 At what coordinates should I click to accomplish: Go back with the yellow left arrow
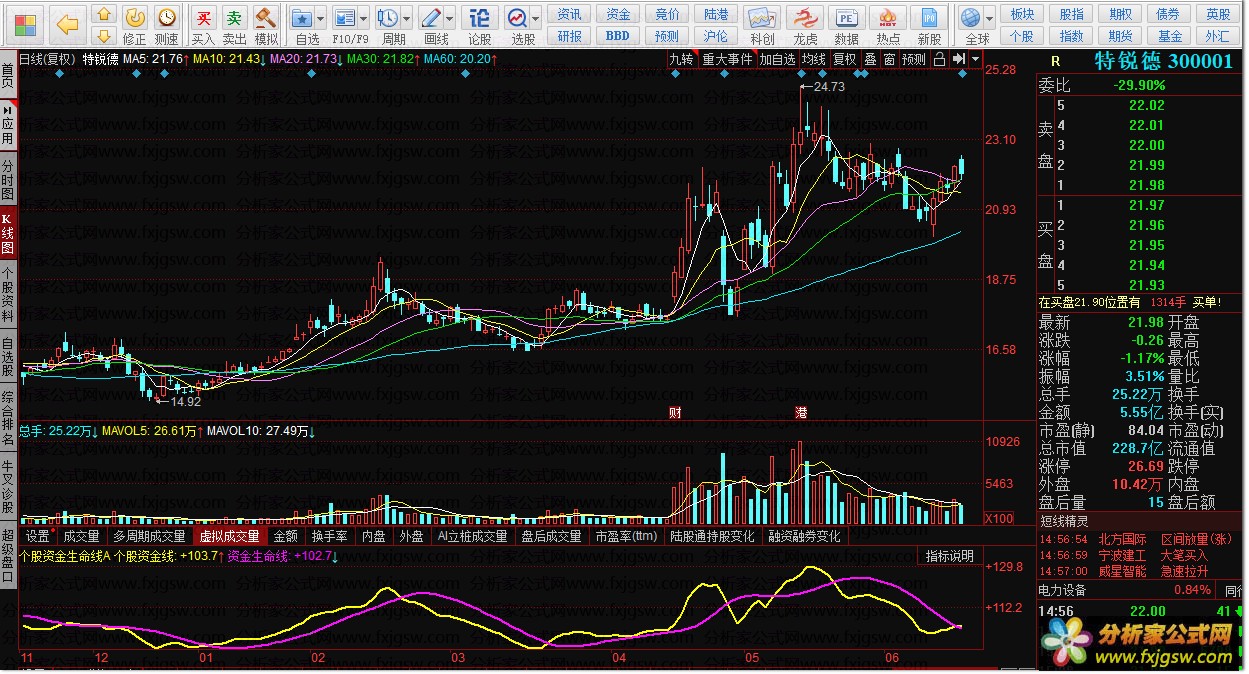click(67, 23)
